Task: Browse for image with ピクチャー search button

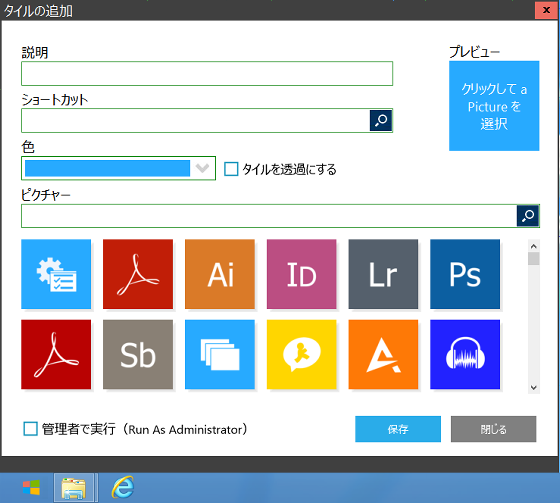Action: point(528,216)
